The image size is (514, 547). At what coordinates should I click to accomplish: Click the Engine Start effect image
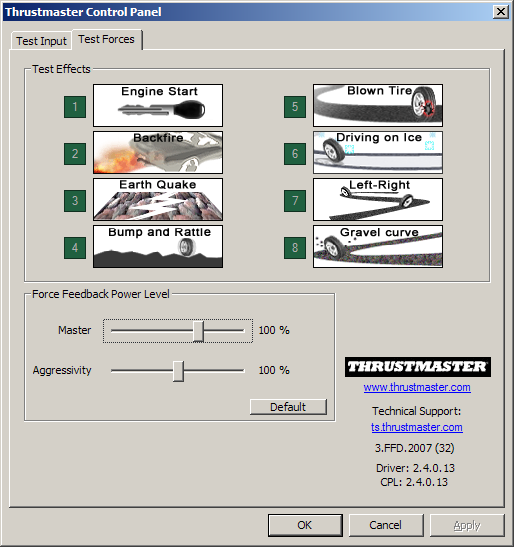[x=158, y=105]
